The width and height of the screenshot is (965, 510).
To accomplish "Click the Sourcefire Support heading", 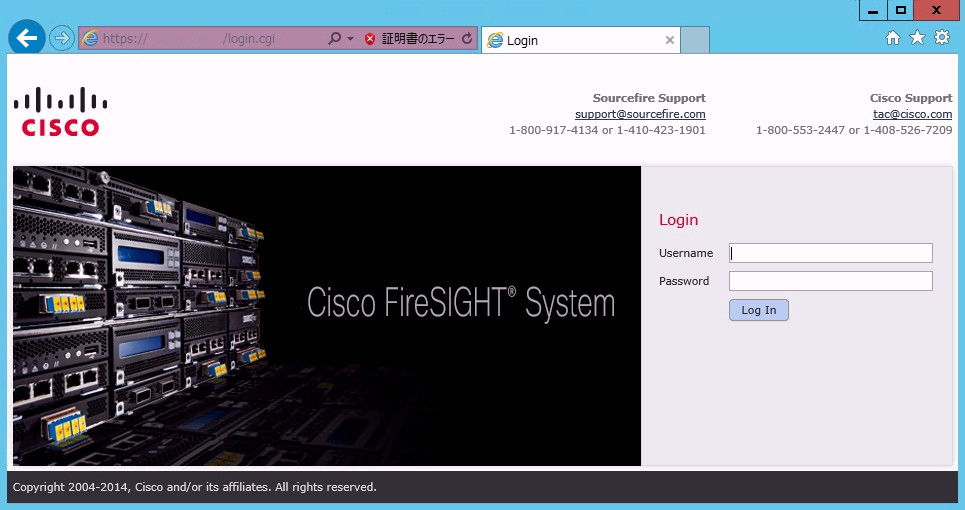I will tap(649, 98).
